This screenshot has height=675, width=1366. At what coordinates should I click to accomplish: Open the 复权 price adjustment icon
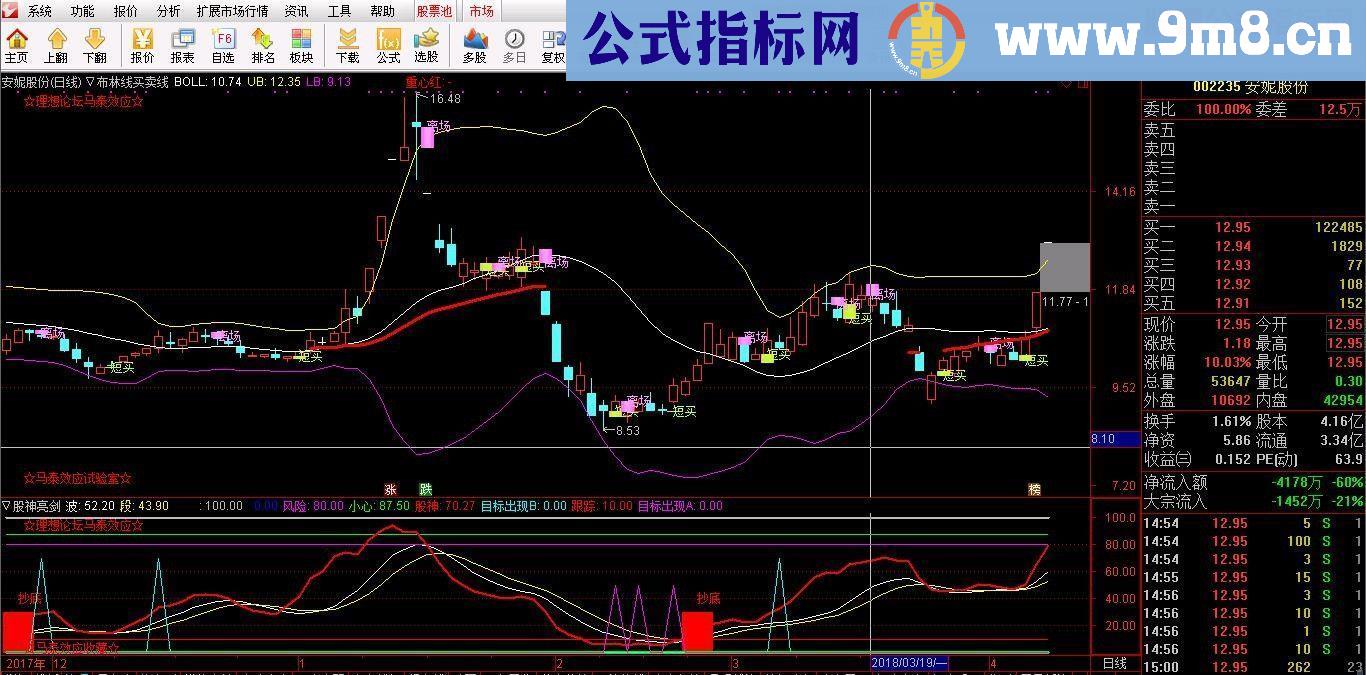(551, 45)
